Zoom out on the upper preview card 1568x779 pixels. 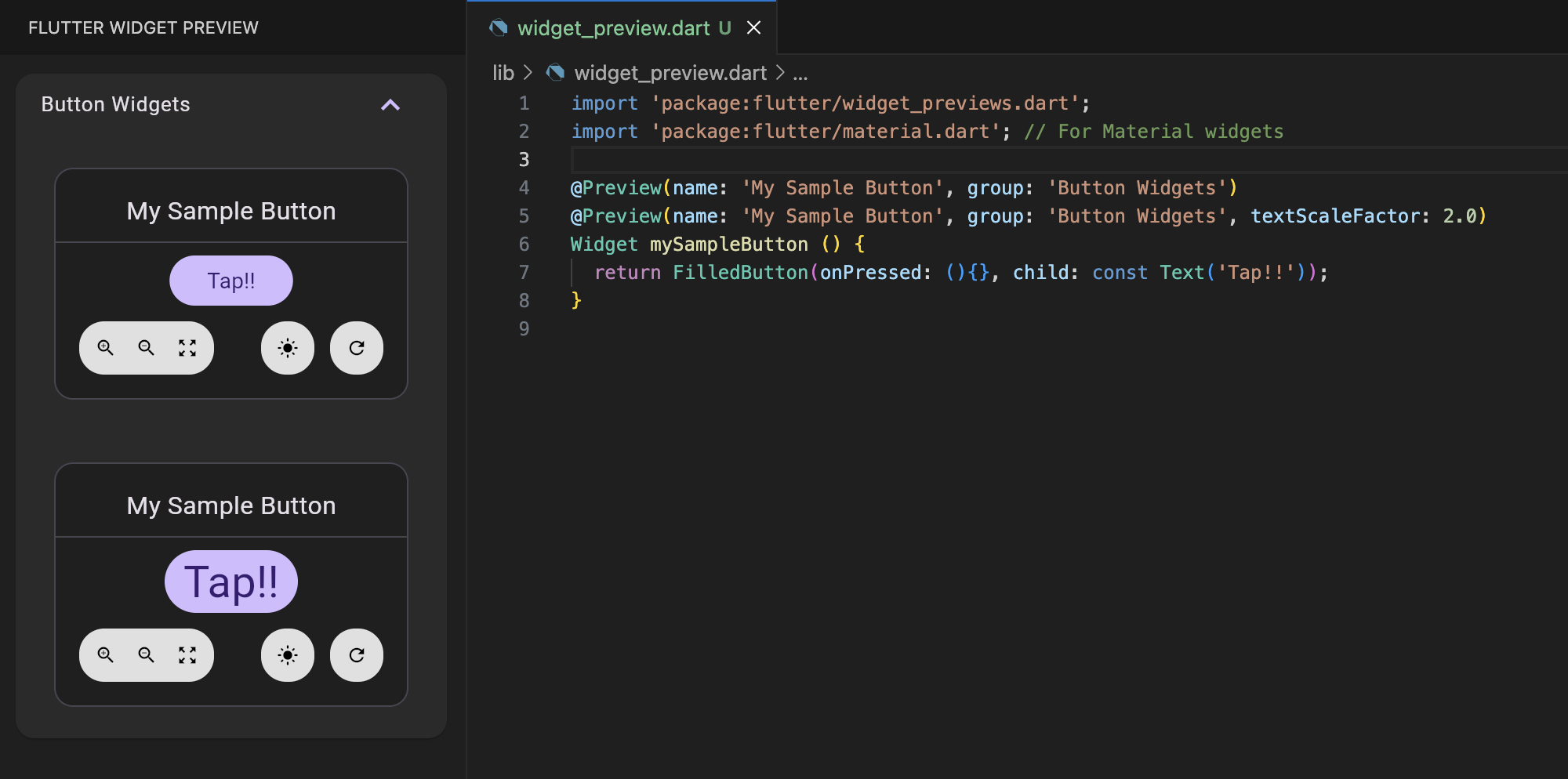click(146, 348)
